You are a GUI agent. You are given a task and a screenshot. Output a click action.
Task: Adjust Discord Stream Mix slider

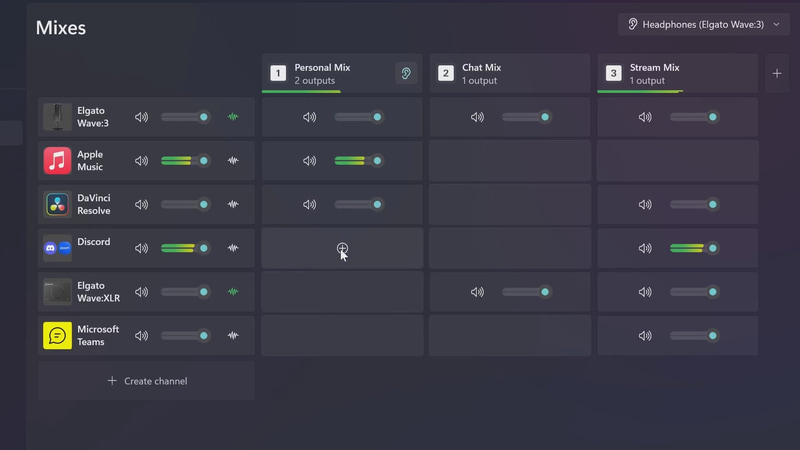click(x=694, y=248)
